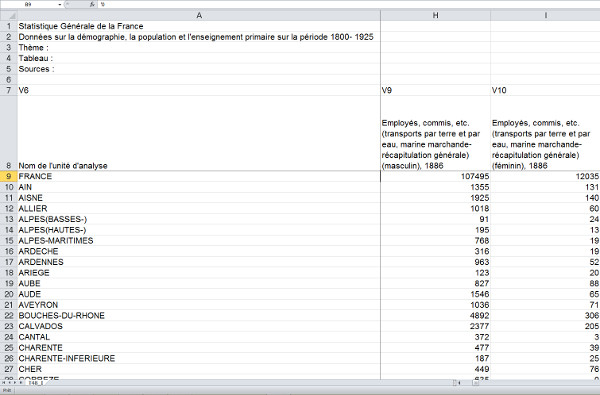This screenshot has width=600, height=395.
Task: Select column H header
Action: click(435, 15)
